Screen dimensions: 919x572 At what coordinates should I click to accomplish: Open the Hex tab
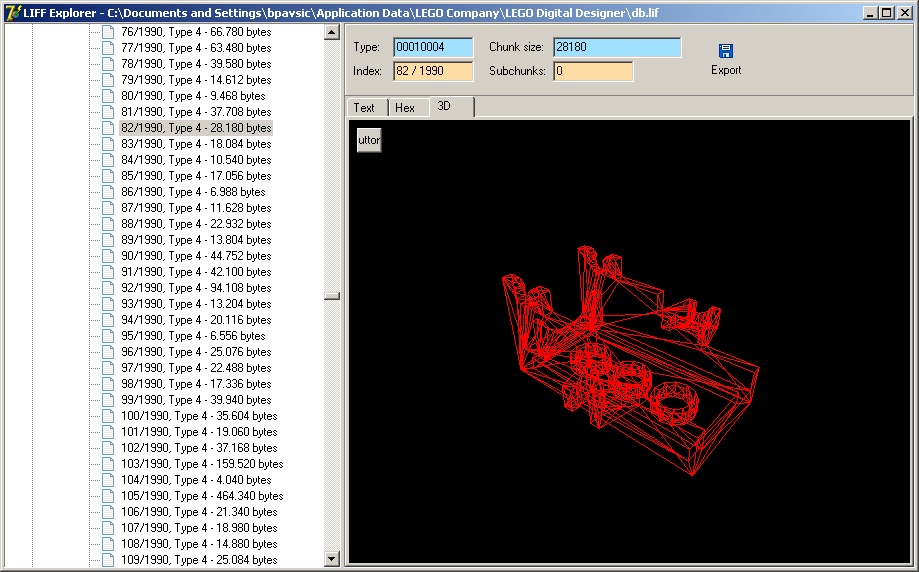coord(405,108)
